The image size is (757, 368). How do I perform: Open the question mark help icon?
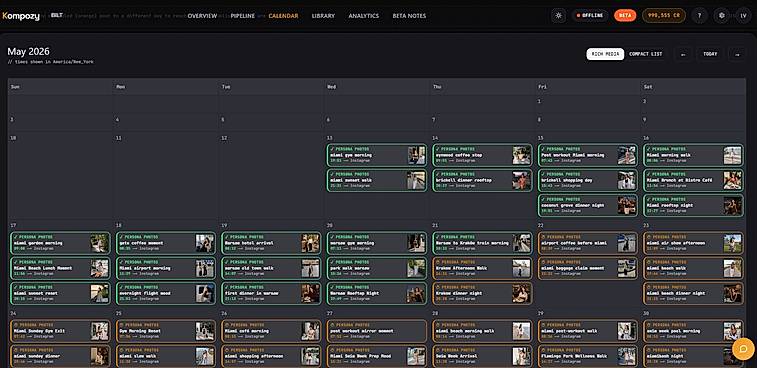tap(699, 15)
